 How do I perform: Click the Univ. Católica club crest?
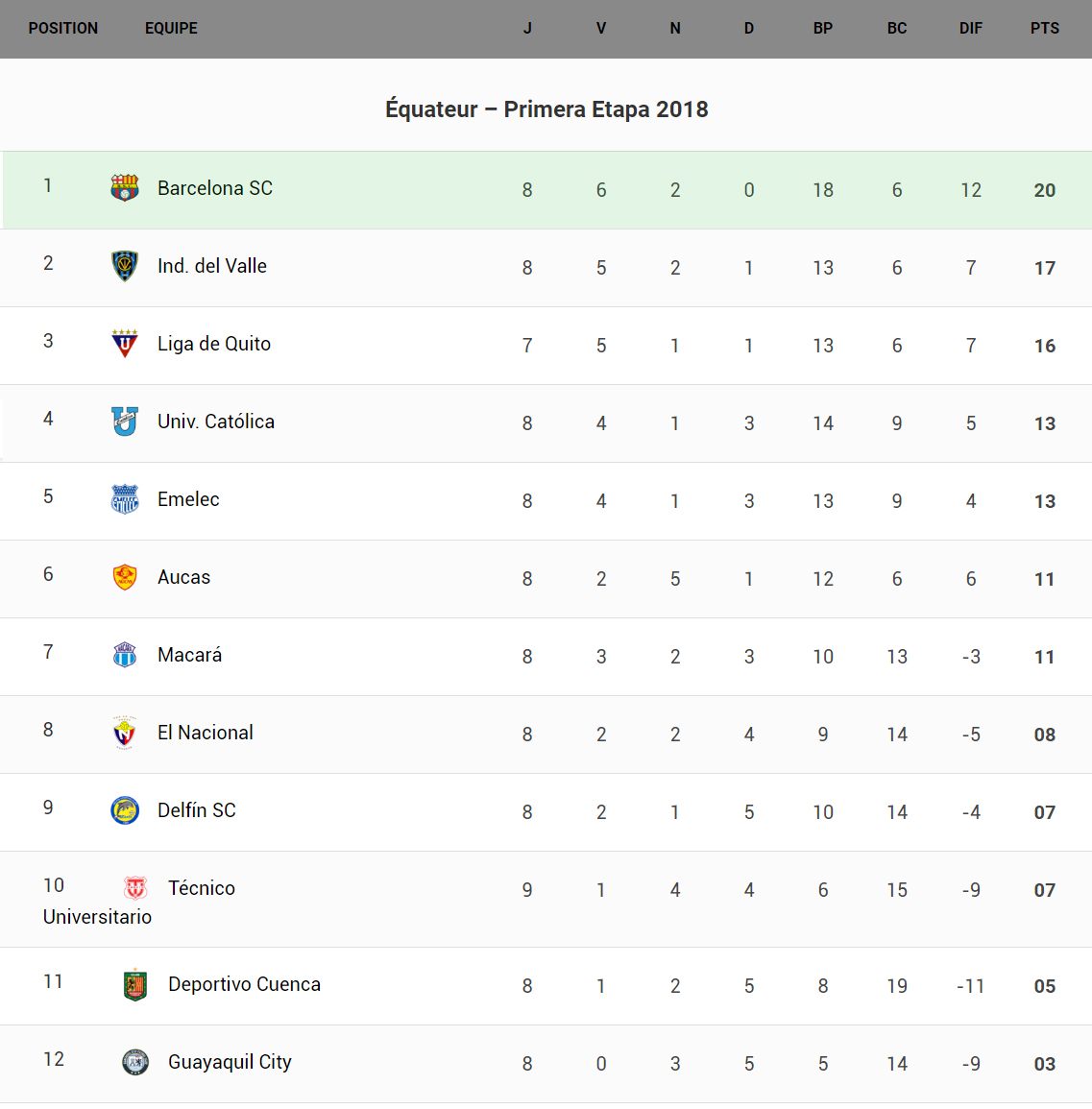pyautogui.click(x=125, y=421)
